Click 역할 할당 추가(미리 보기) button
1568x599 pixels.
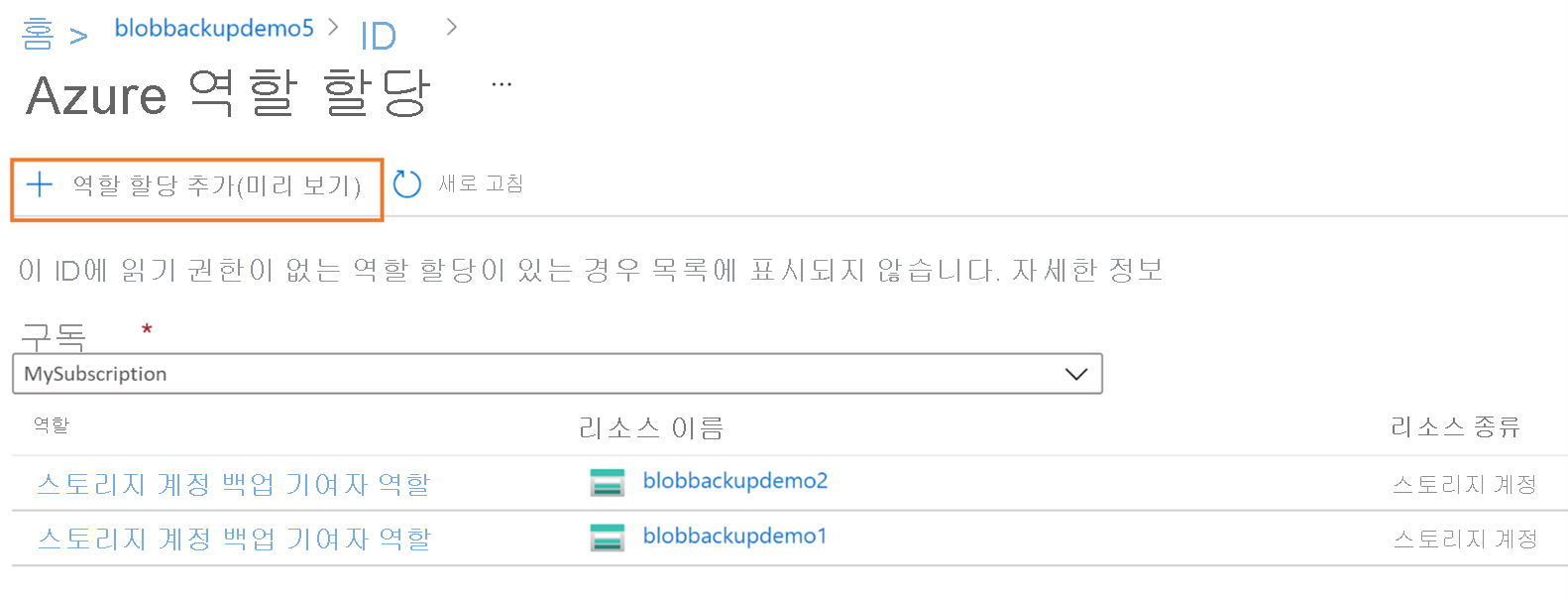point(197,188)
